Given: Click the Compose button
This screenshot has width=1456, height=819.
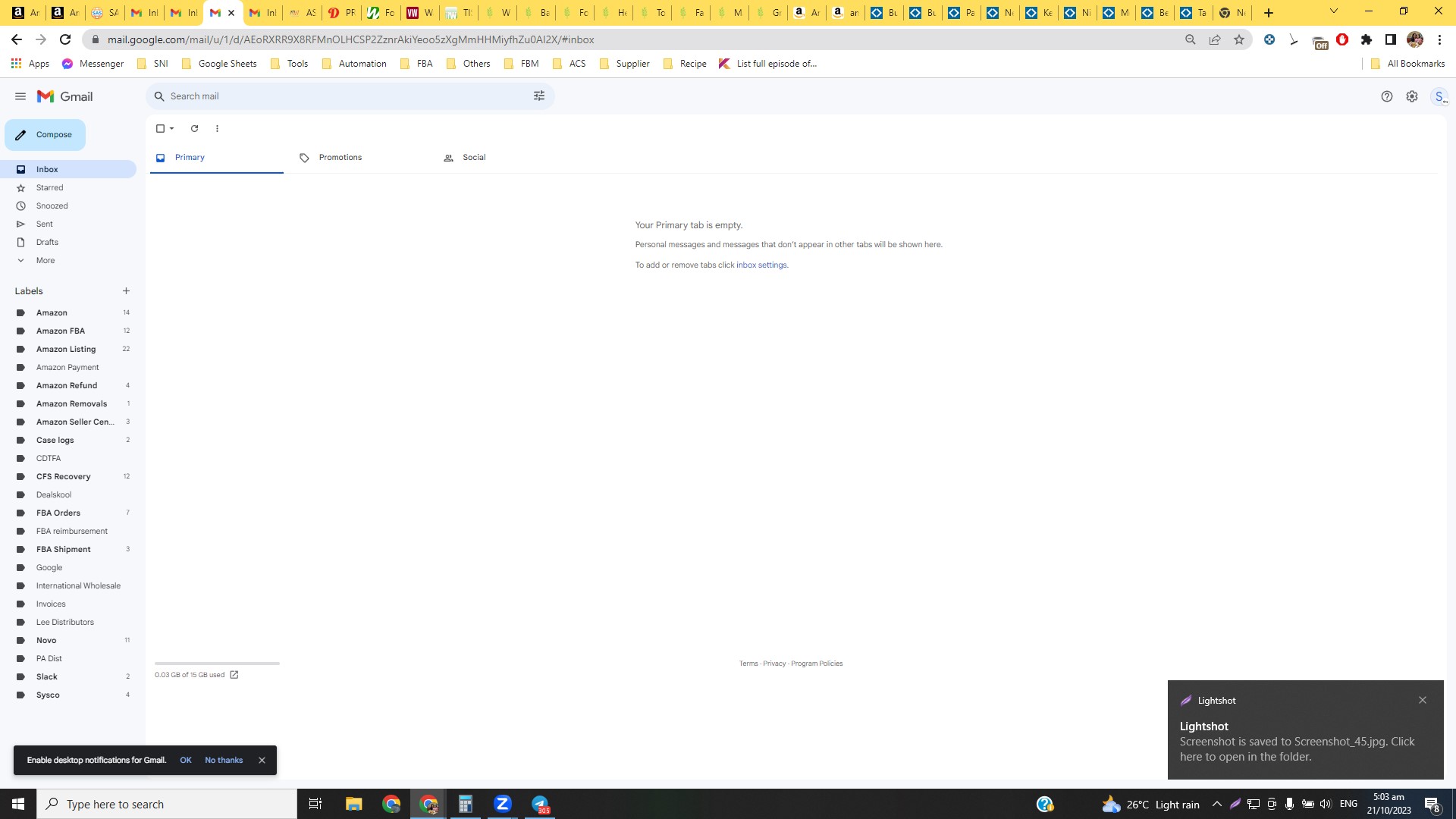Looking at the screenshot, I should (45, 135).
